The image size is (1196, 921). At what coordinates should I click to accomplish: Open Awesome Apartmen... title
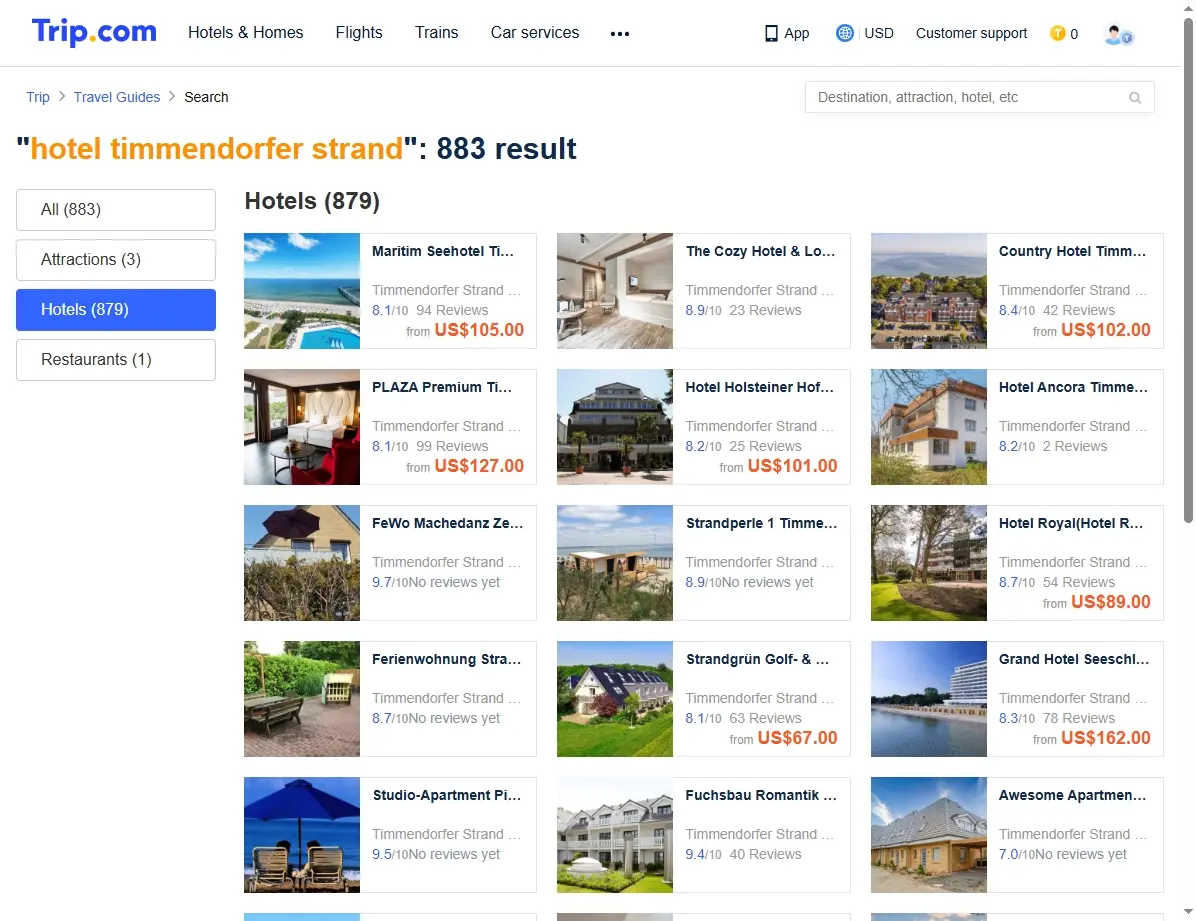1072,794
